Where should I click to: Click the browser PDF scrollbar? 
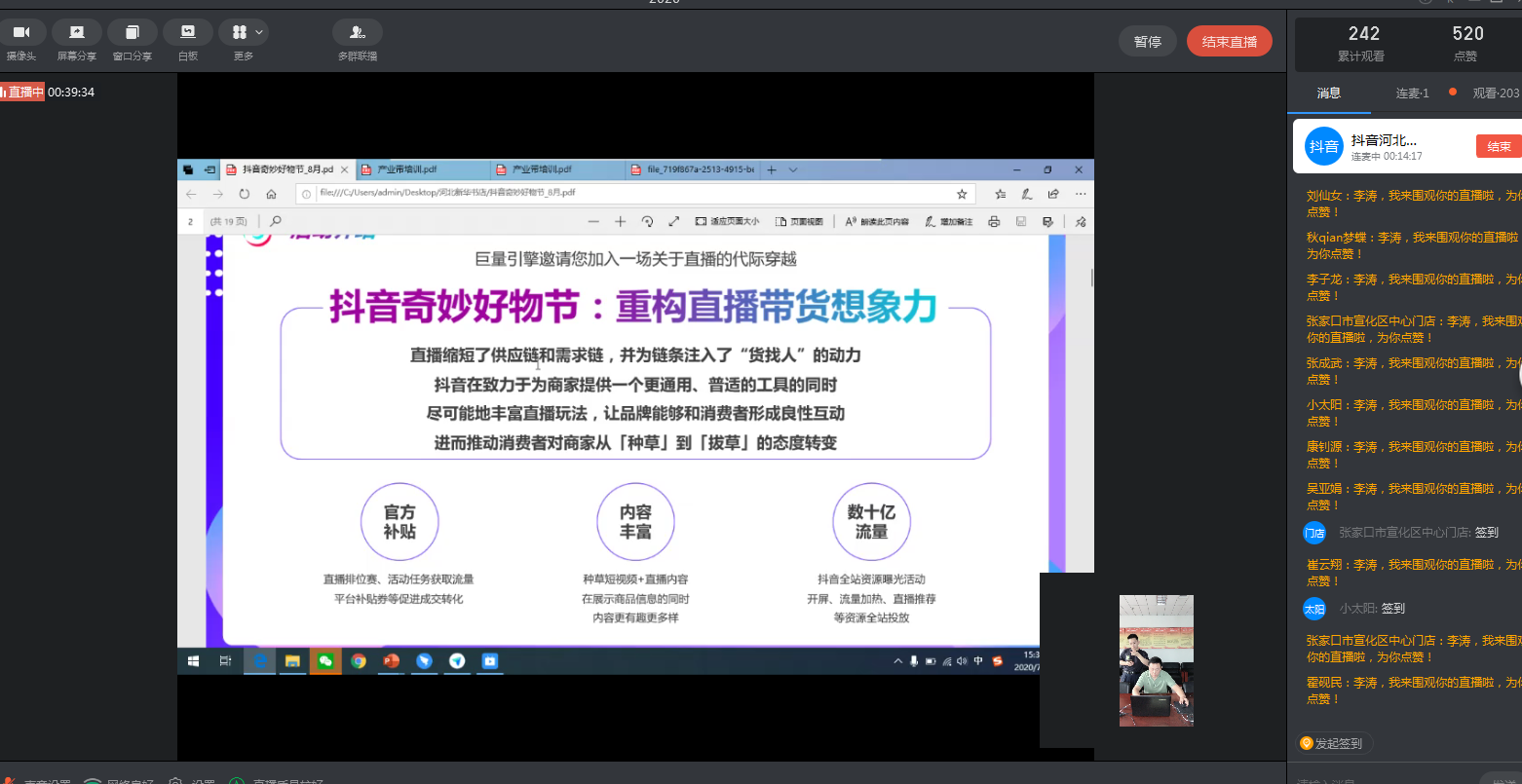(x=1090, y=278)
